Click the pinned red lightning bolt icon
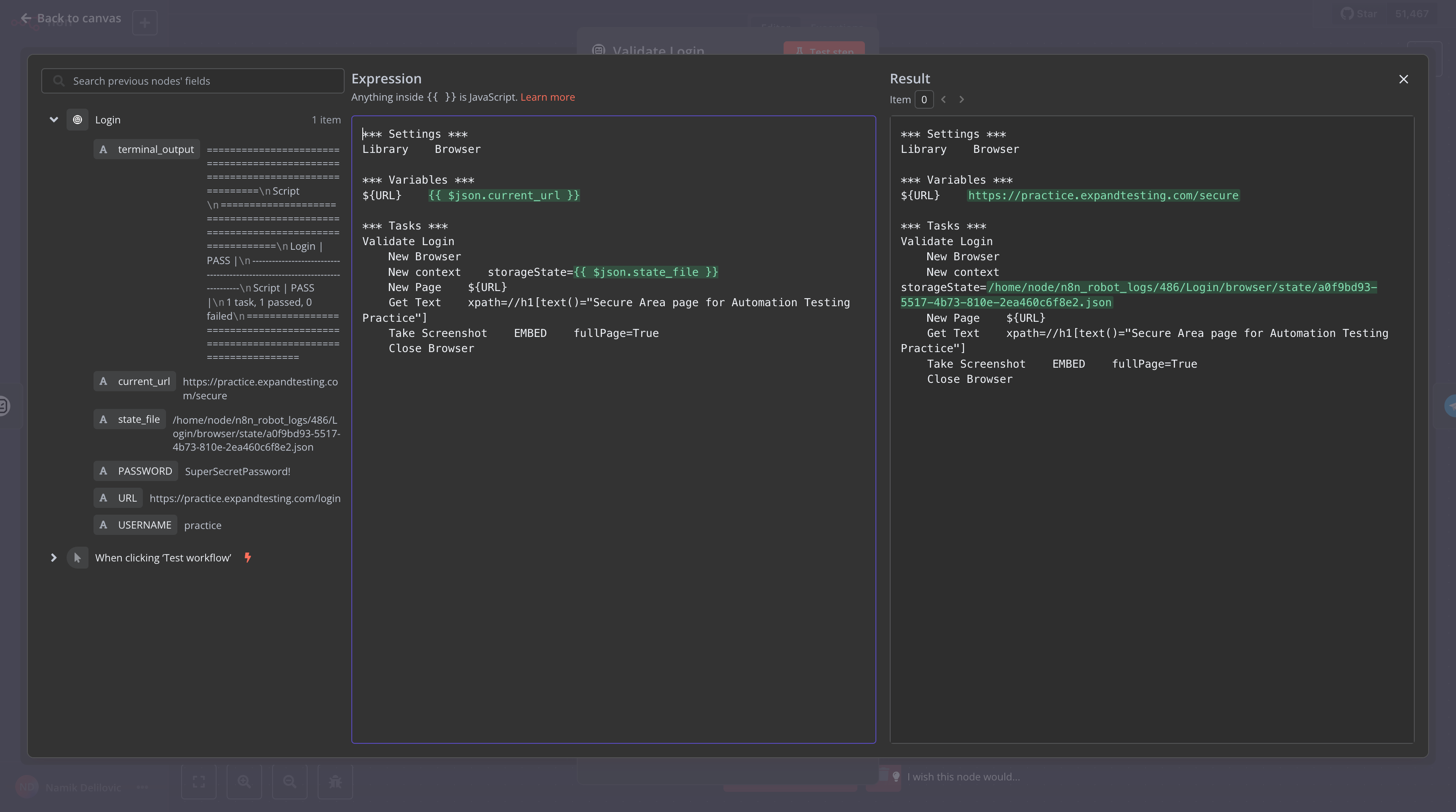 pos(248,558)
